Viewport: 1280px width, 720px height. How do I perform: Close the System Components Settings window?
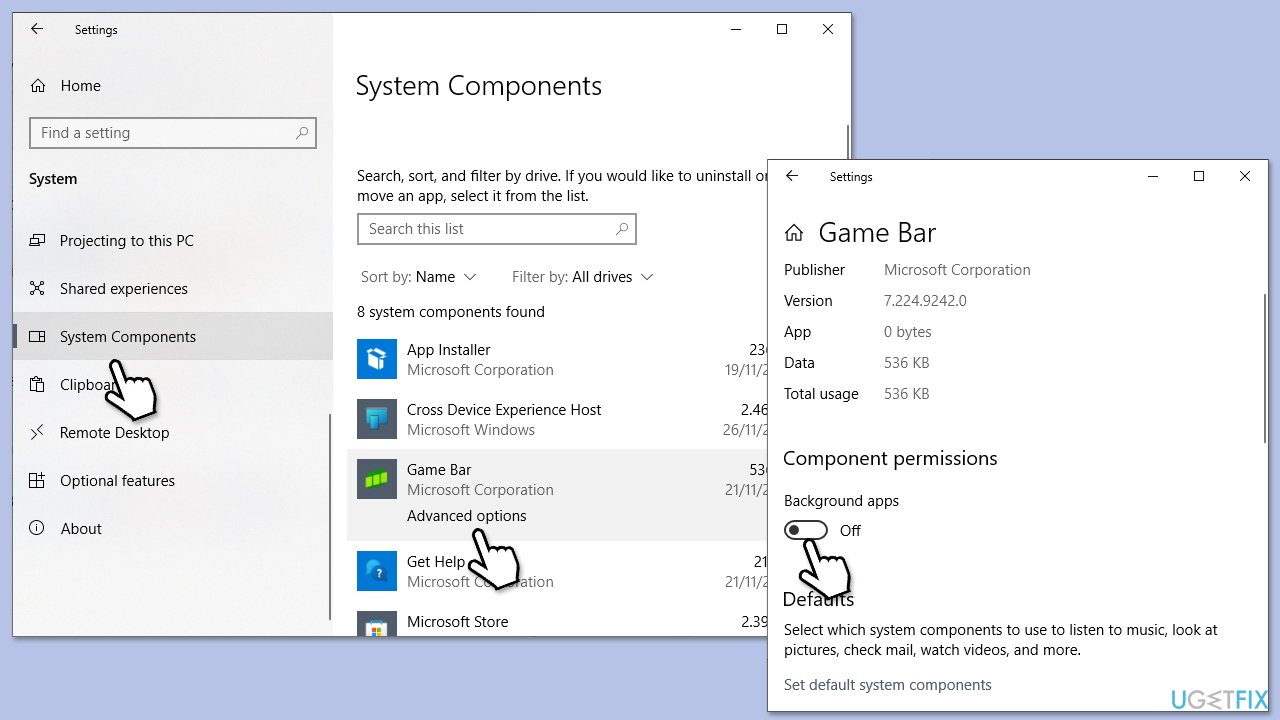click(x=828, y=29)
